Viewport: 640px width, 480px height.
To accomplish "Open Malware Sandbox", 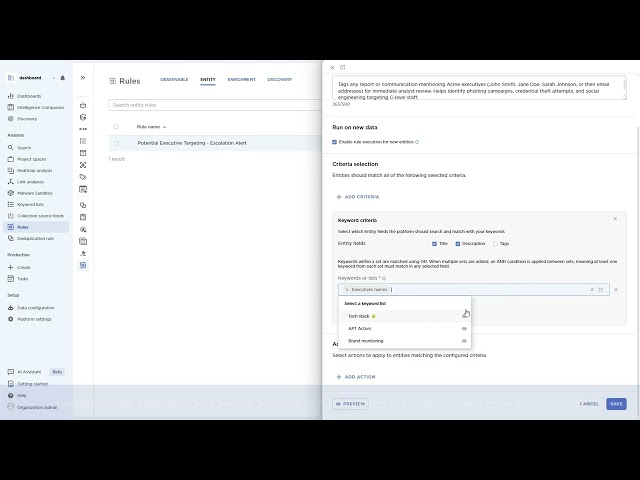I will tap(30, 193).
